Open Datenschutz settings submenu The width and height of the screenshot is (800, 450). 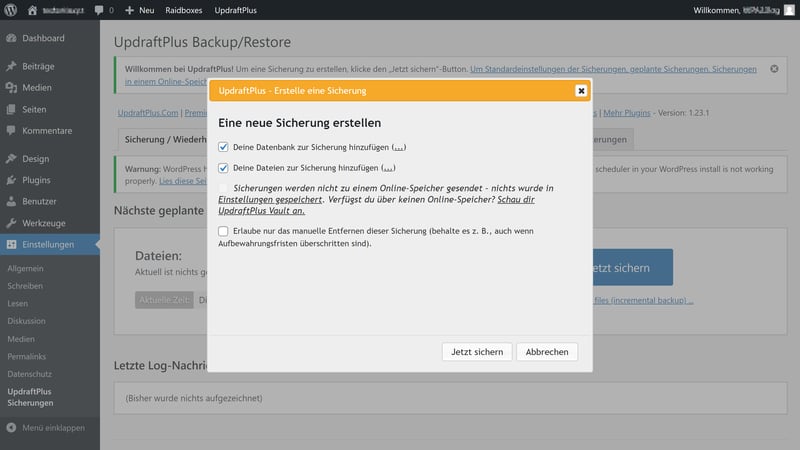30,374
